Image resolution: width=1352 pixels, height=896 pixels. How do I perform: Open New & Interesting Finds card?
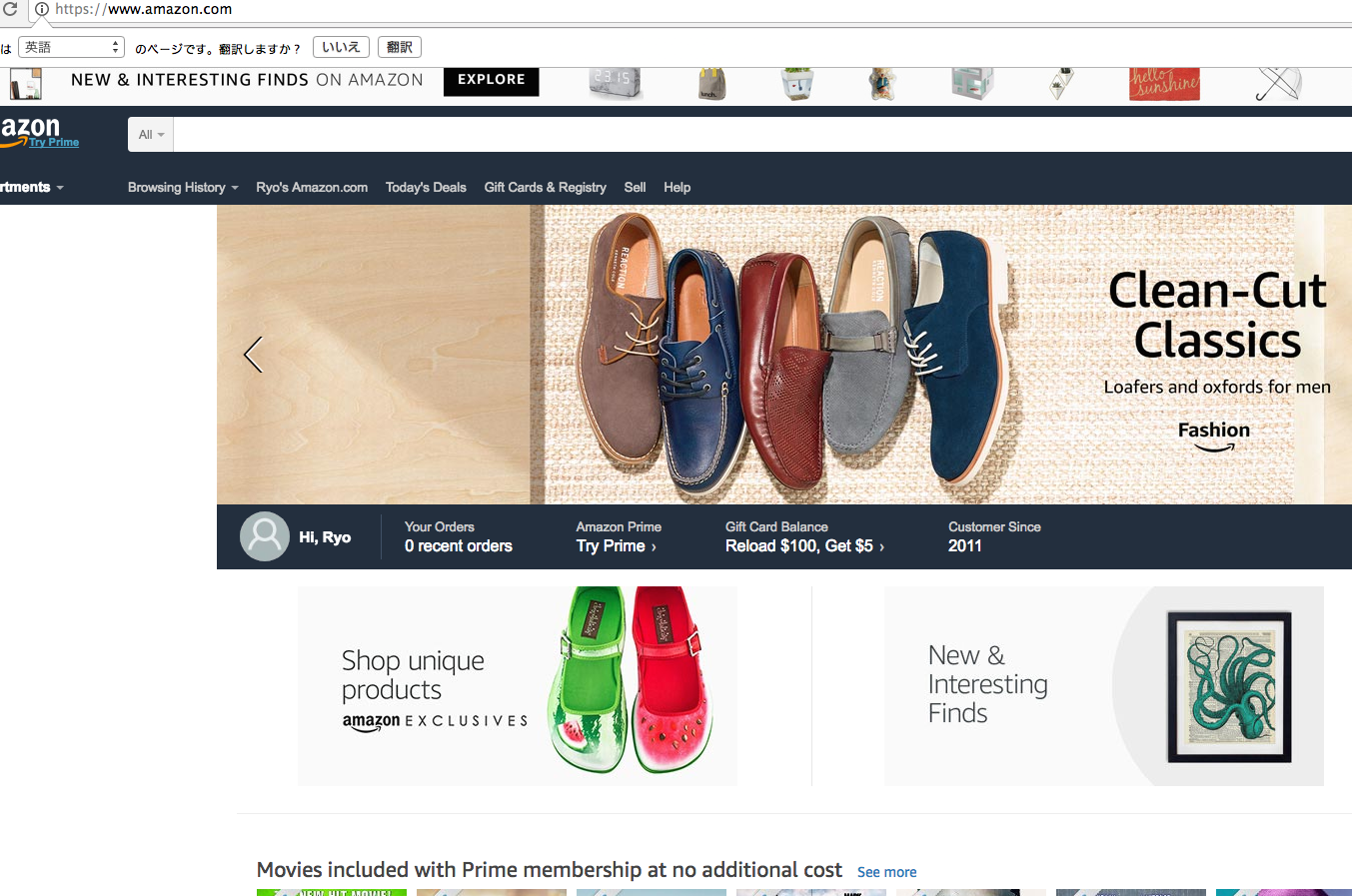pyautogui.click(x=1104, y=685)
